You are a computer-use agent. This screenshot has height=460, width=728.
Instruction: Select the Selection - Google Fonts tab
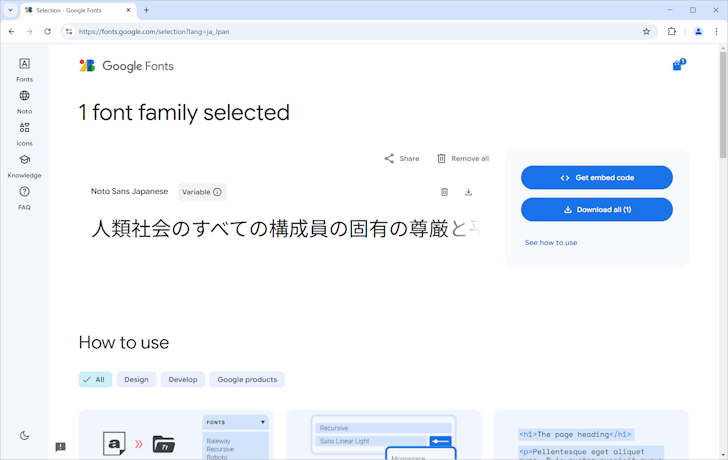[78, 10]
